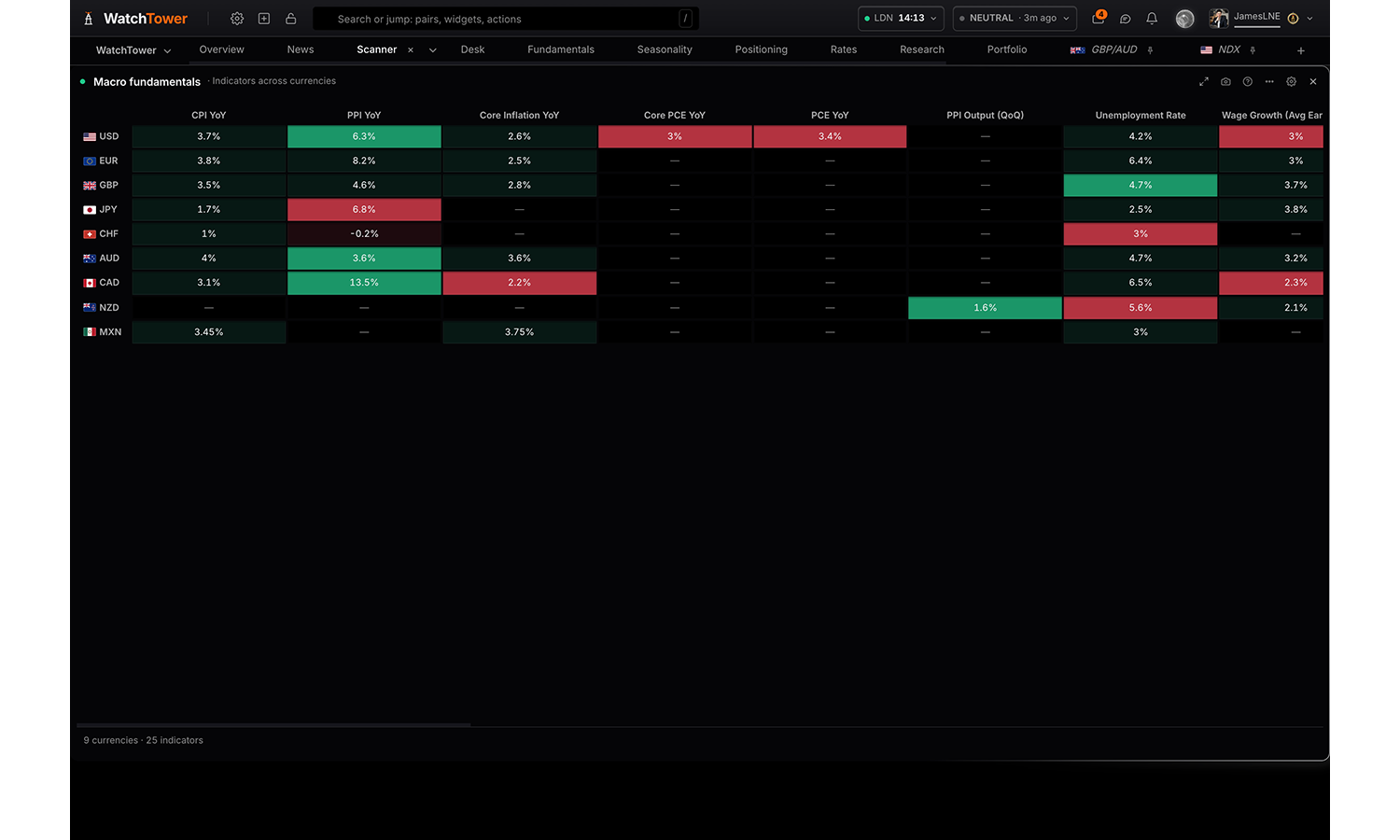Expand Macro fundamentals widget to fullscreen

click(x=1204, y=81)
